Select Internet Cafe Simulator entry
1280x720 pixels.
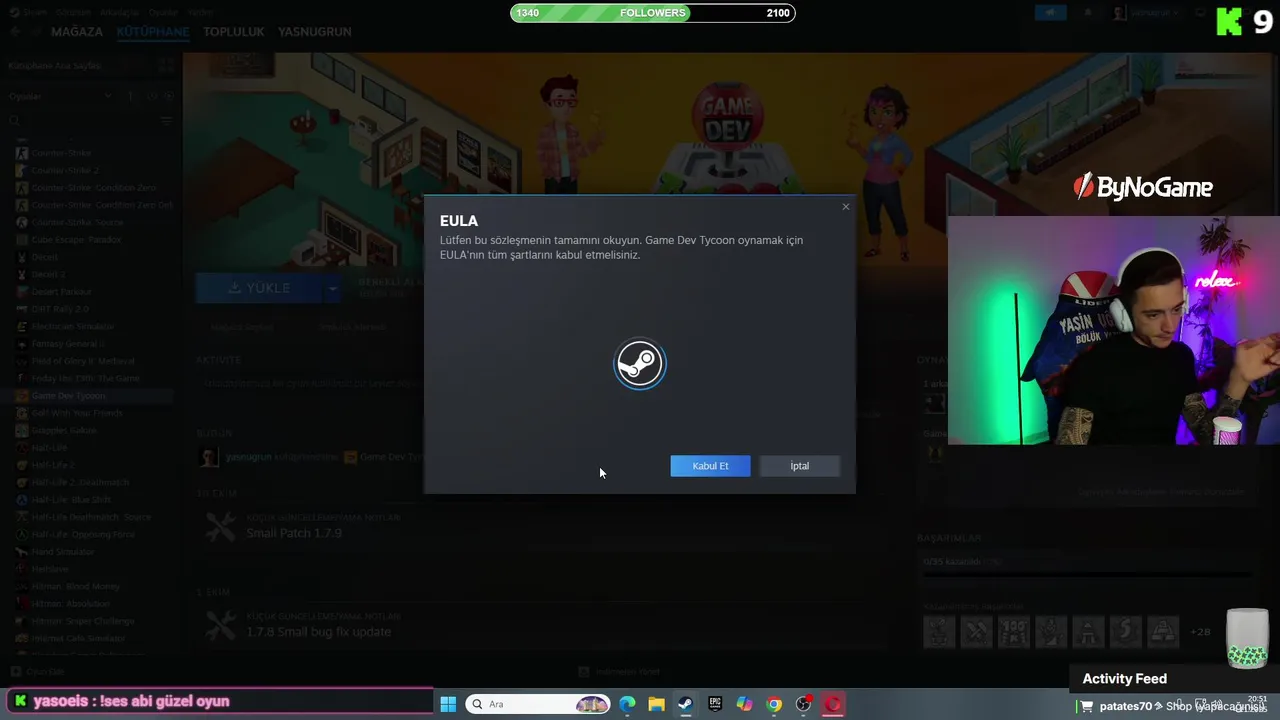(78, 638)
